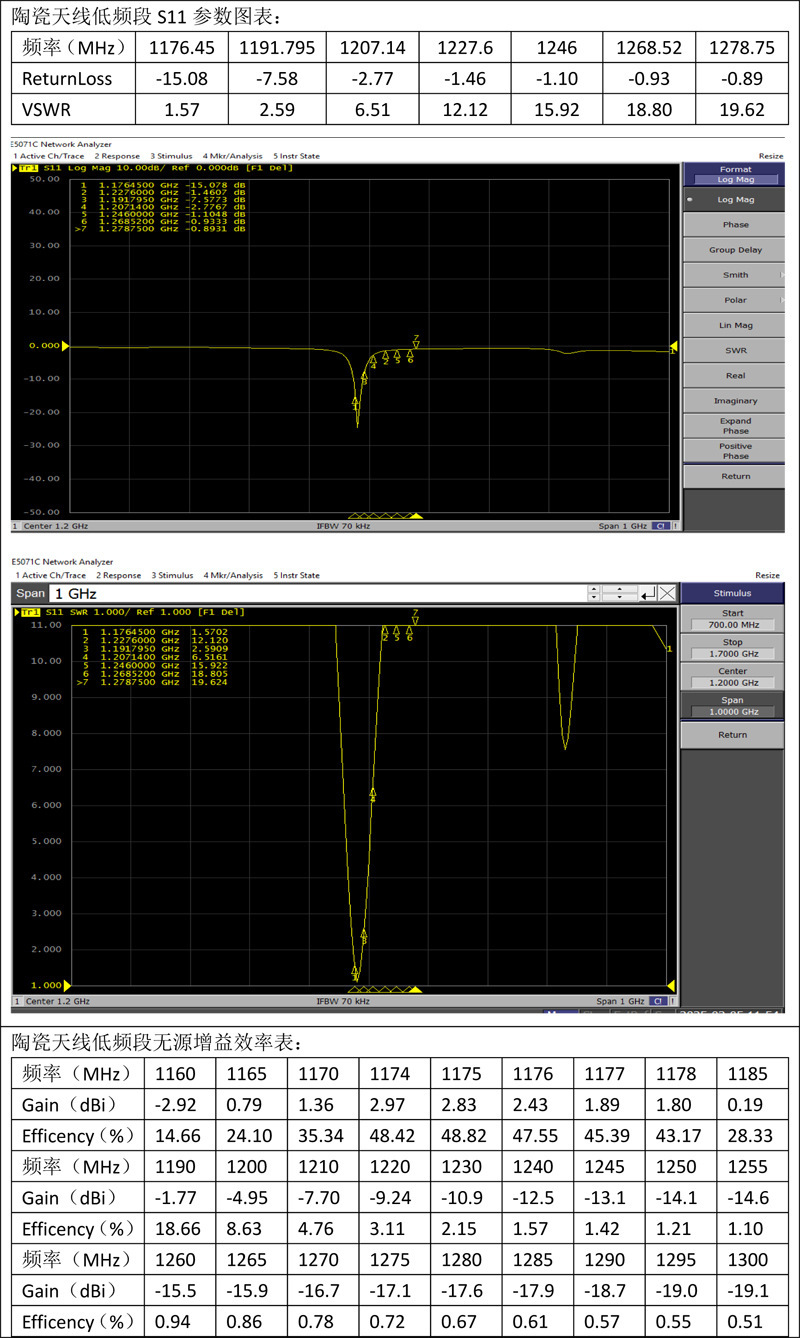The width and height of the screenshot is (800, 1338).
Task: Click the C1 channel indicator in the Log Mag status bar
Action: pyautogui.click(x=660, y=526)
